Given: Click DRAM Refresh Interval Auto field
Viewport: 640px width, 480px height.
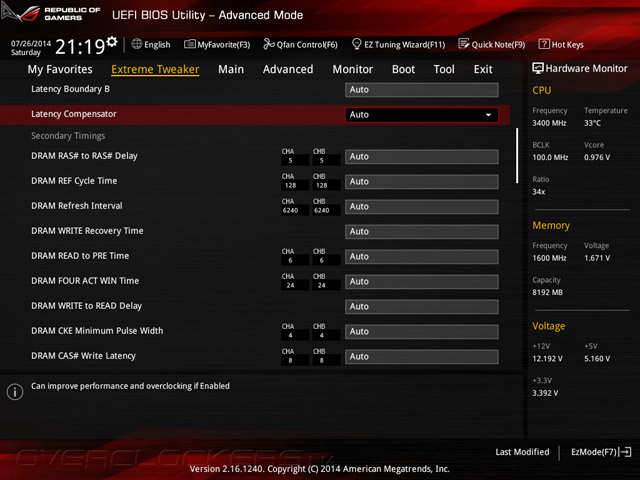Looking at the screenshot, I should (422, 207).
